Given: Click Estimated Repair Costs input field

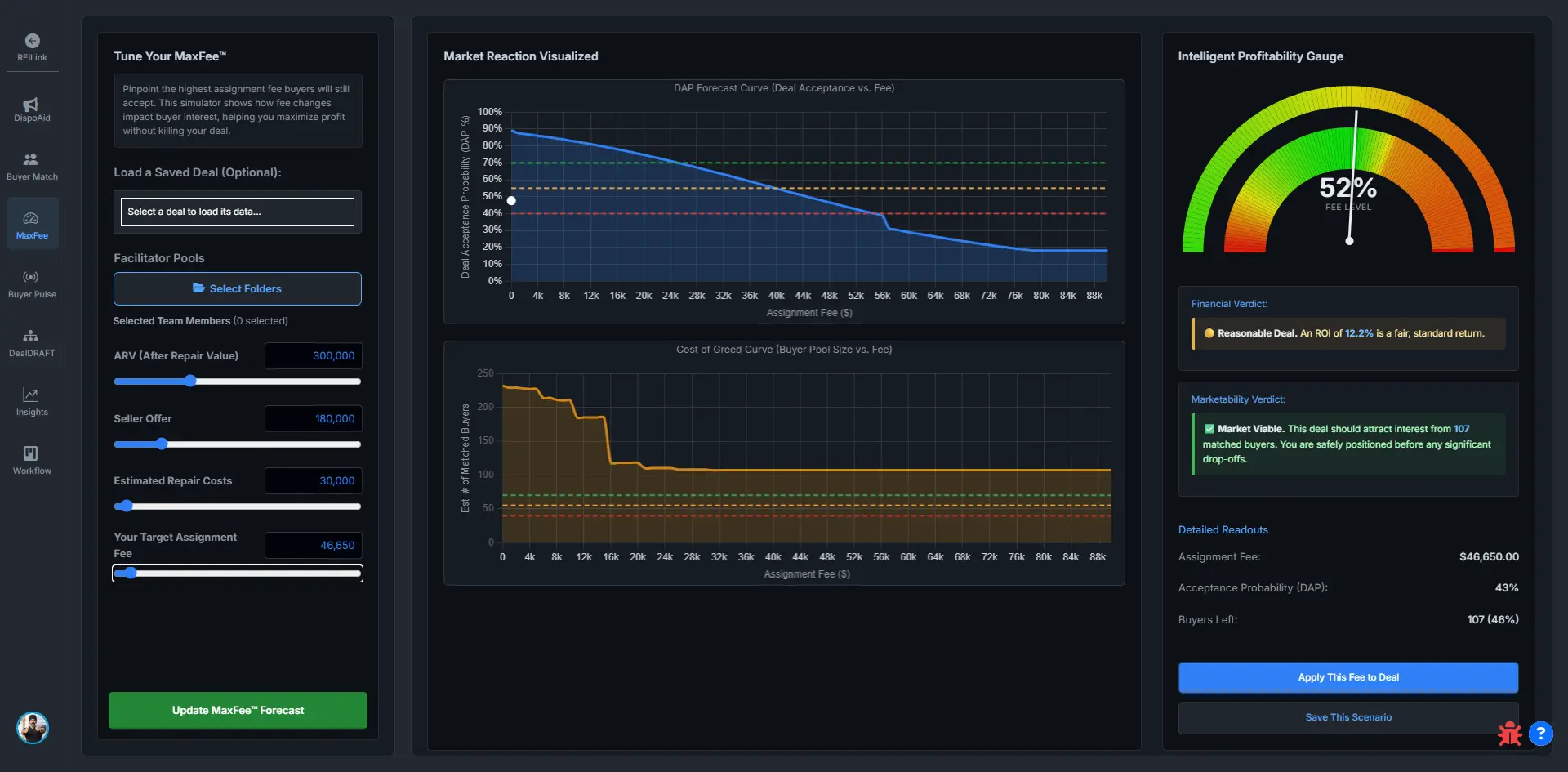Looking at the screenshot, I should (313, 480).
